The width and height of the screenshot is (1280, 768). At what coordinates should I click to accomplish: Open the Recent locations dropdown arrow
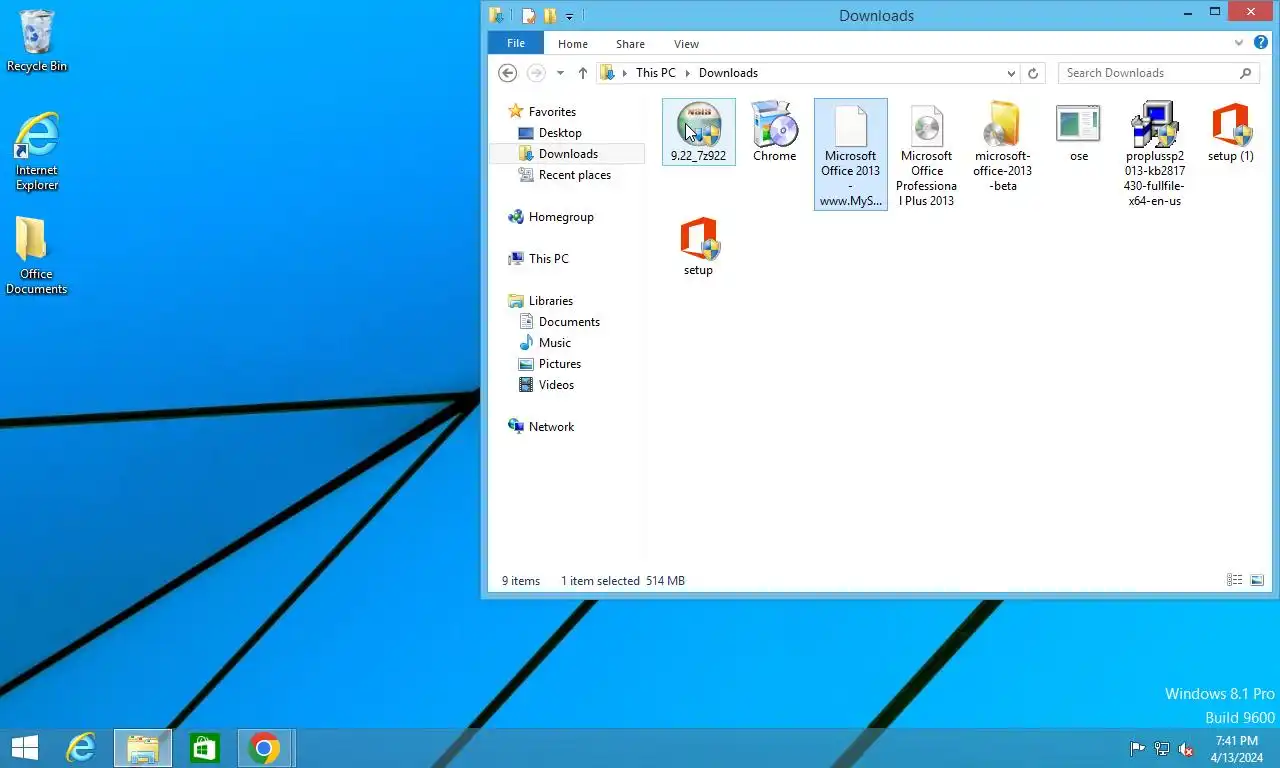(560, 73)
